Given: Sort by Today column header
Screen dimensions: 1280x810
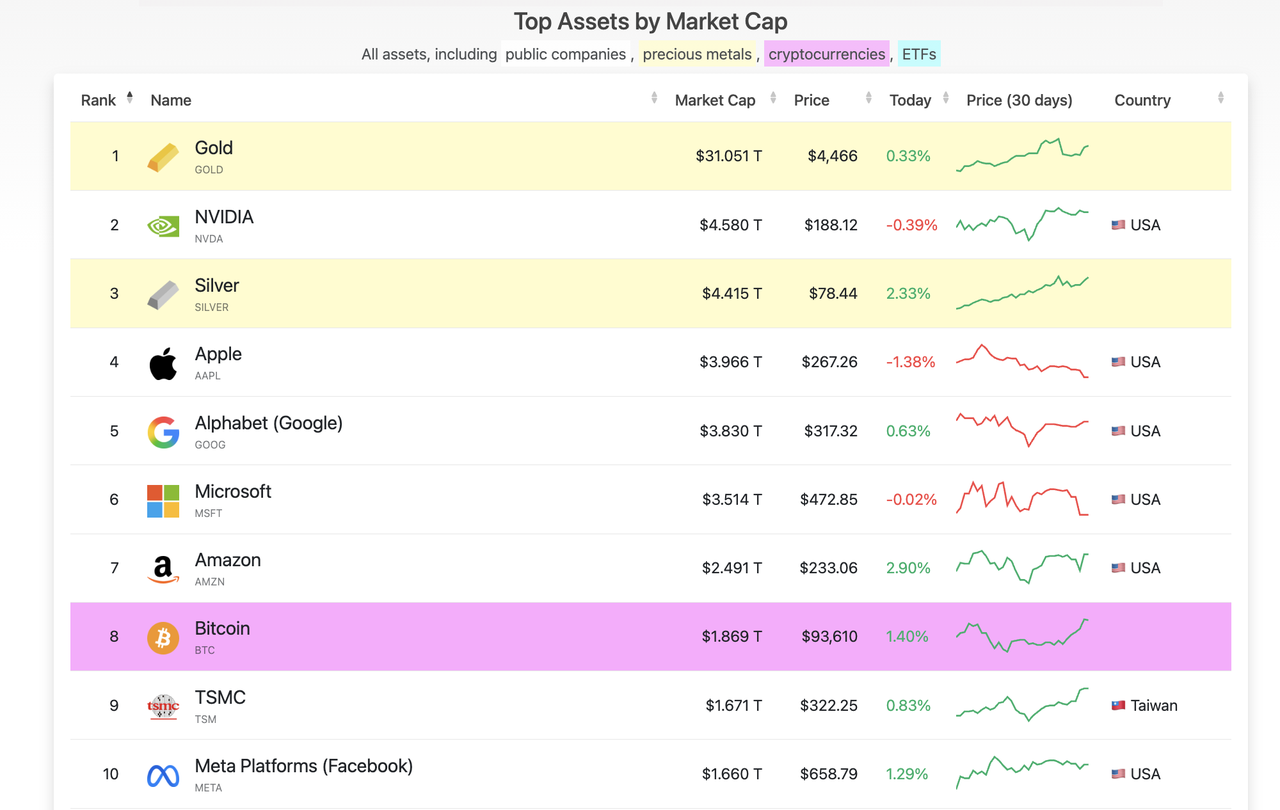Looking at the screenshot, I should point(910,100).
